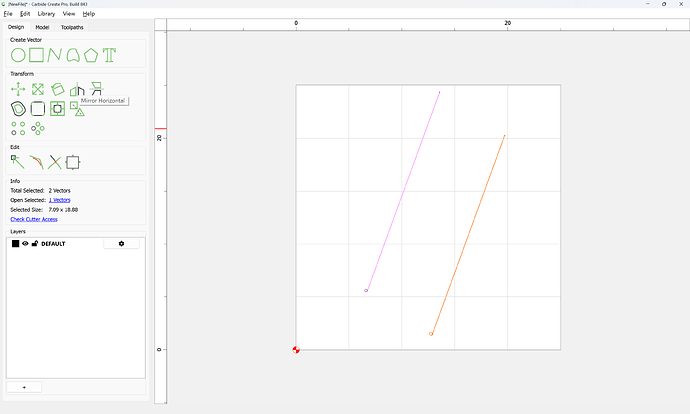The width and height of the screenshot is (690, 414).
Task: Click the Mirror Horizontal icon
Action: point(77,89)
